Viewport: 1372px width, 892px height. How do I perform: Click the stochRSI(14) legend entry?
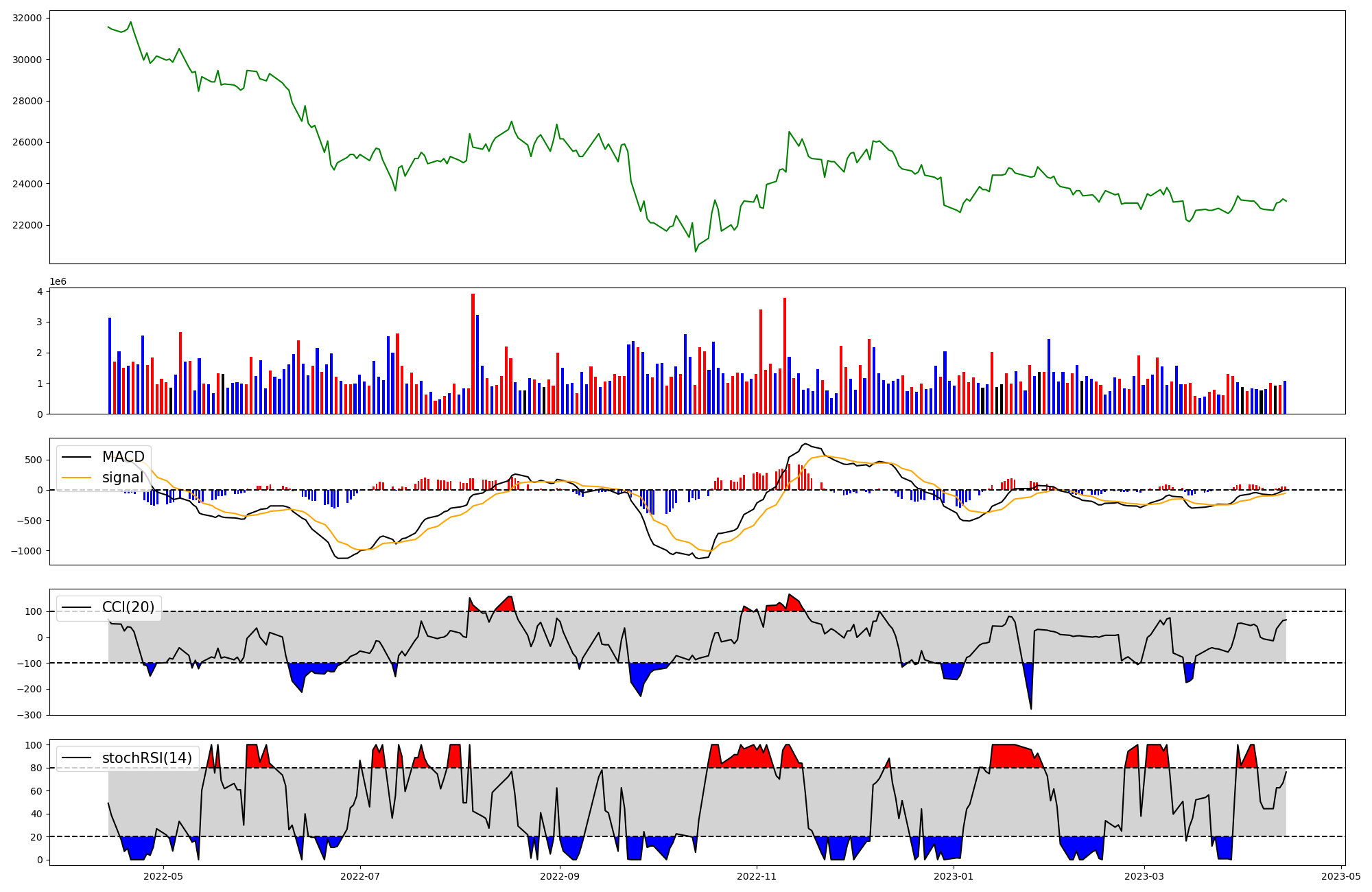pyautogui.click(x=146, y=758)
